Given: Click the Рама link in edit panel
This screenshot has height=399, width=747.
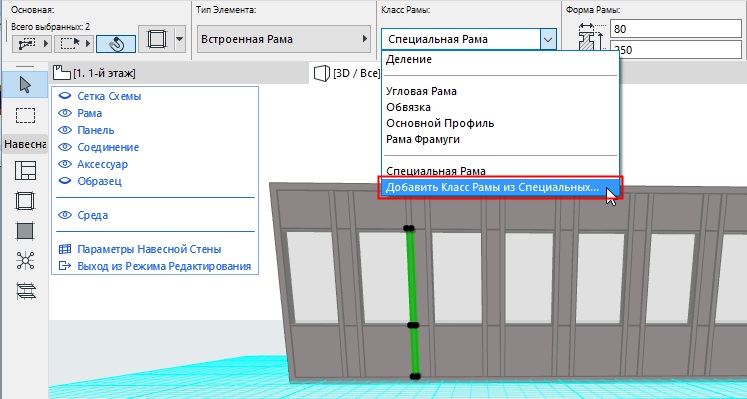Looking at the screenshot, I should (90, 113).
